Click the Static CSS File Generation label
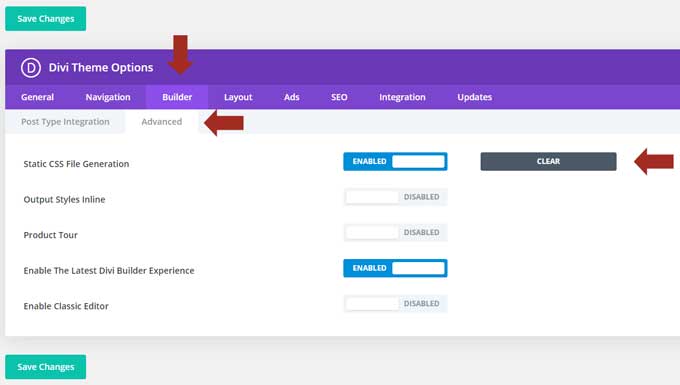680x385 pixels. click(x=76, y=164)
